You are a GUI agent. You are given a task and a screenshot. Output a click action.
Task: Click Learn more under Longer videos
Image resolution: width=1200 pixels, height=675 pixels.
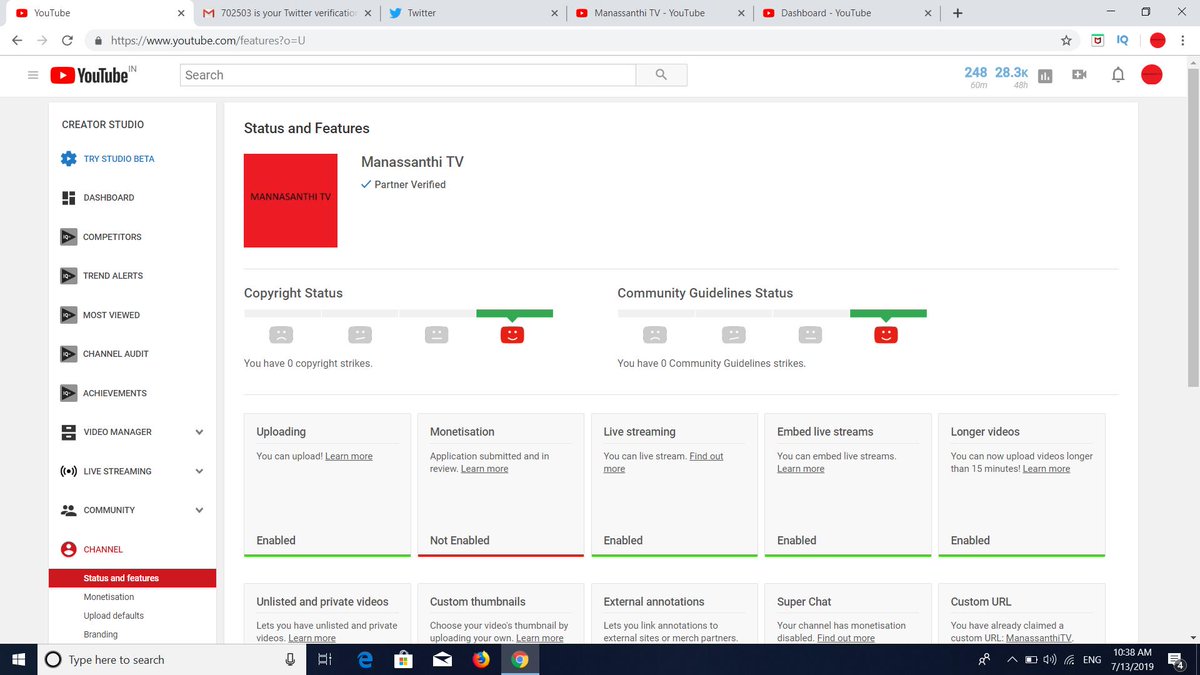(x=1046, y=469)
